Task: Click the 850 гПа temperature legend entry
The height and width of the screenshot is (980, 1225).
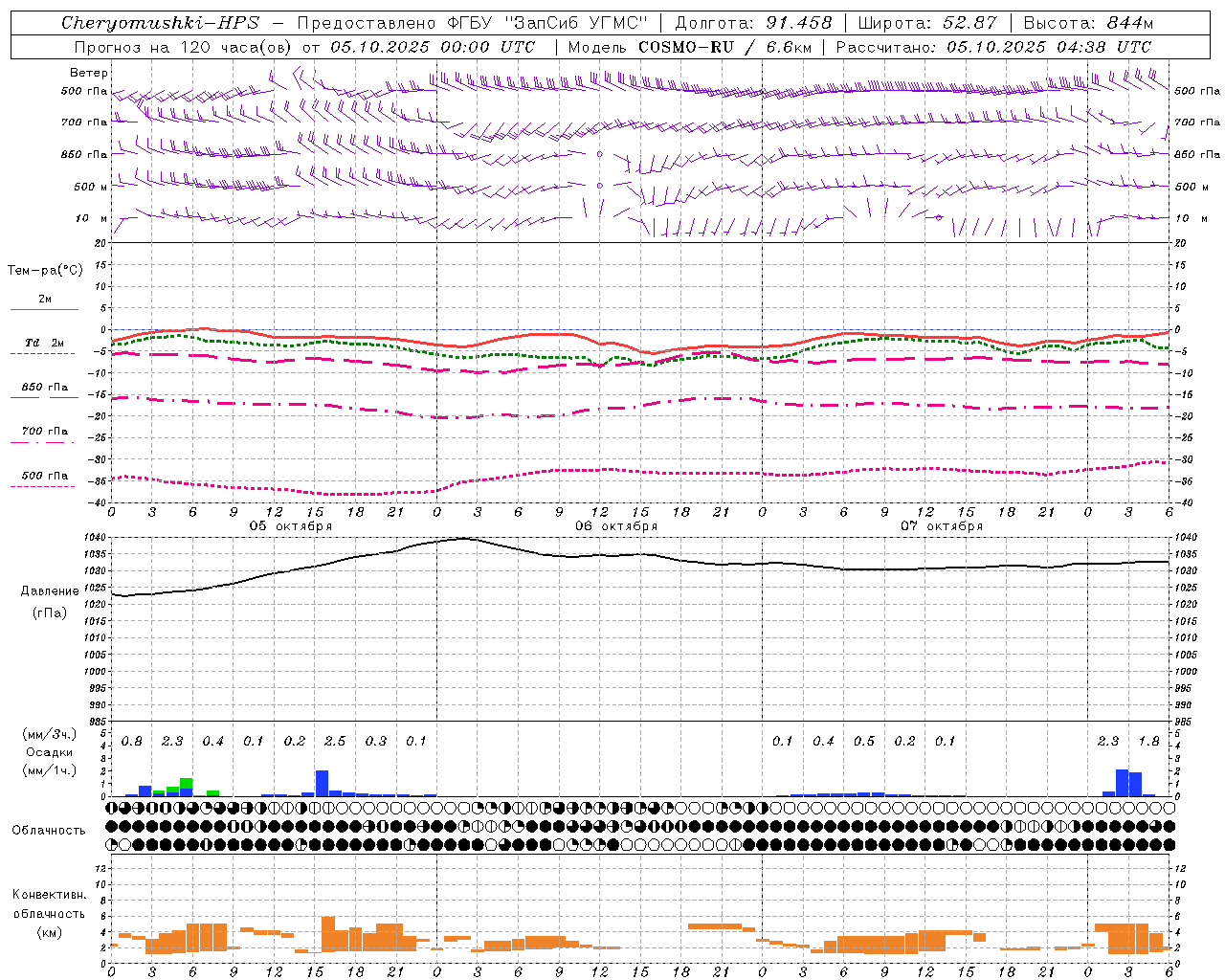Action: tap(45, 388)
